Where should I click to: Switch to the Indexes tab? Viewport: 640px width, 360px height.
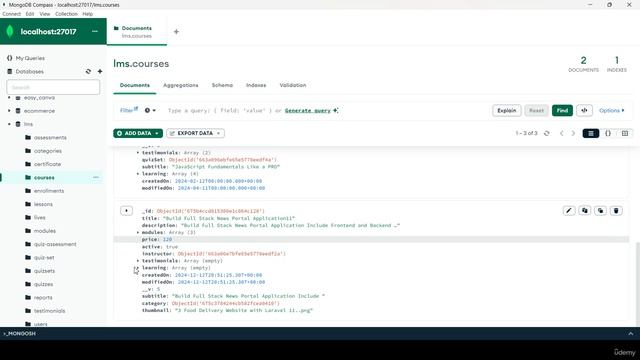pyautogui.click(x=256, y=85)
